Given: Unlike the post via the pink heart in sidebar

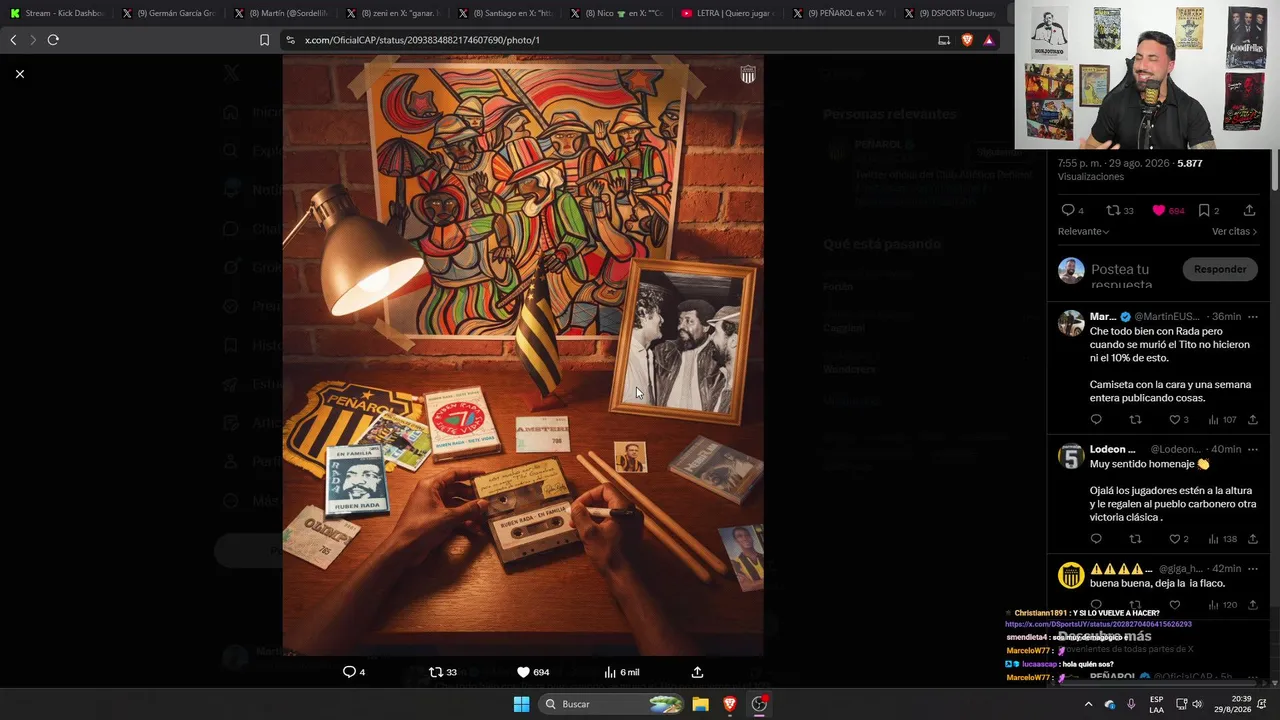Looking at the screenshot, I should (x=1158, y=210).
